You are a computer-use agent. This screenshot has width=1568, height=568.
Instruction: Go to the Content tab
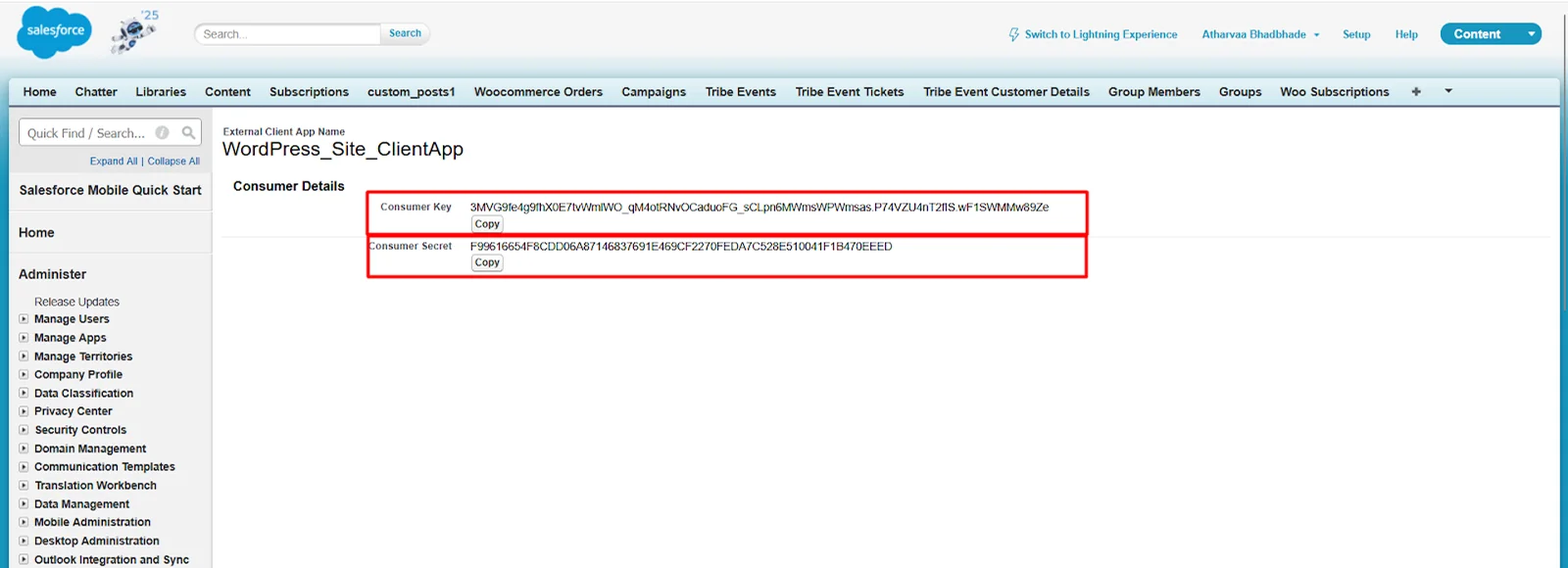coord(227,92)
